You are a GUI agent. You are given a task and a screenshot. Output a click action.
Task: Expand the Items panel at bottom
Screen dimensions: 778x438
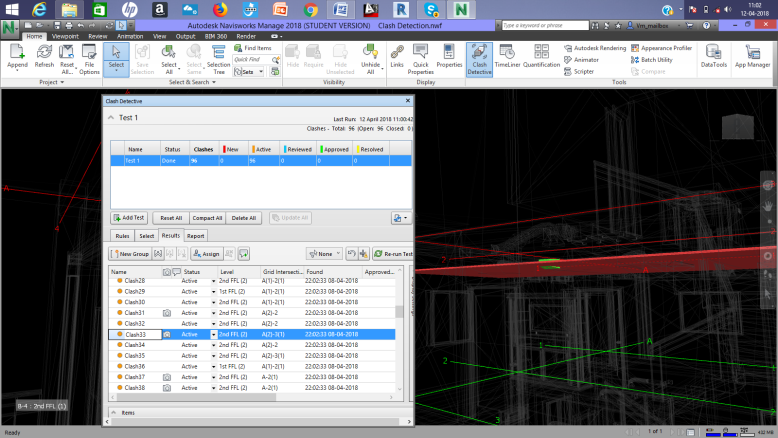113,412
